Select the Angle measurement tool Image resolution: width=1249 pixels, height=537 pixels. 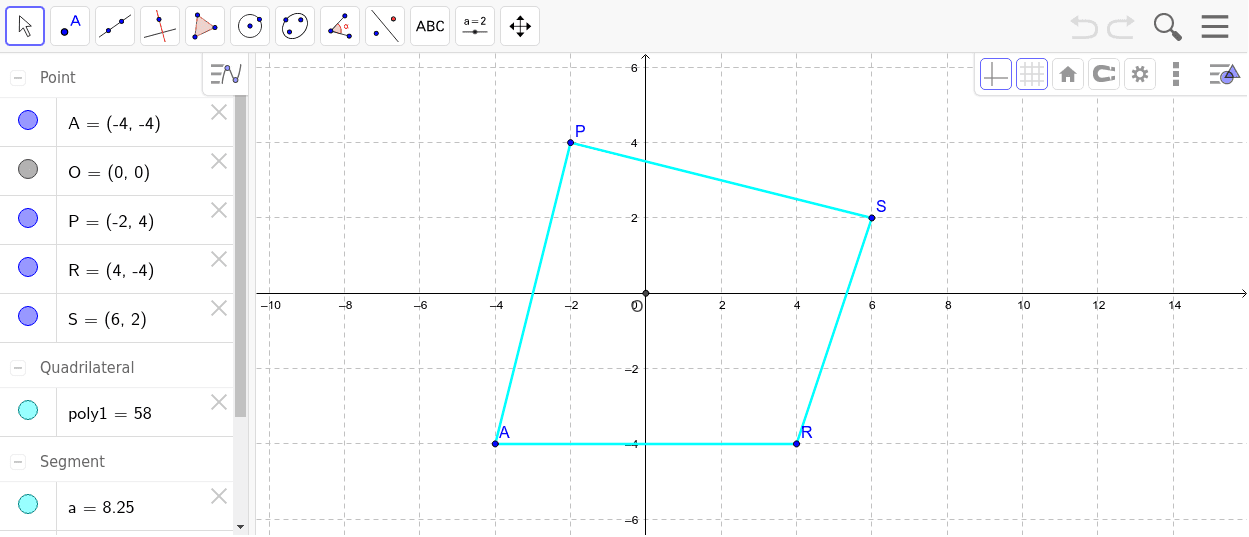click(x=340, y=26)
